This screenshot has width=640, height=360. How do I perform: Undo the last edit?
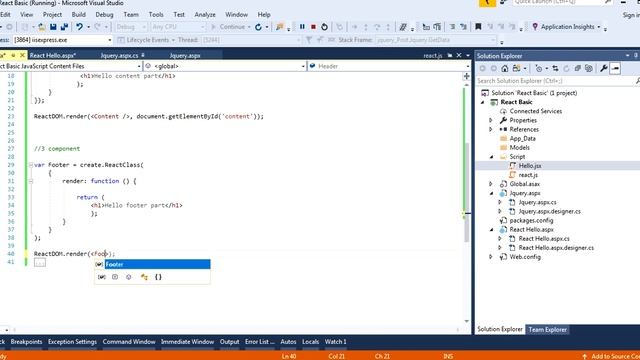(79, 27)
